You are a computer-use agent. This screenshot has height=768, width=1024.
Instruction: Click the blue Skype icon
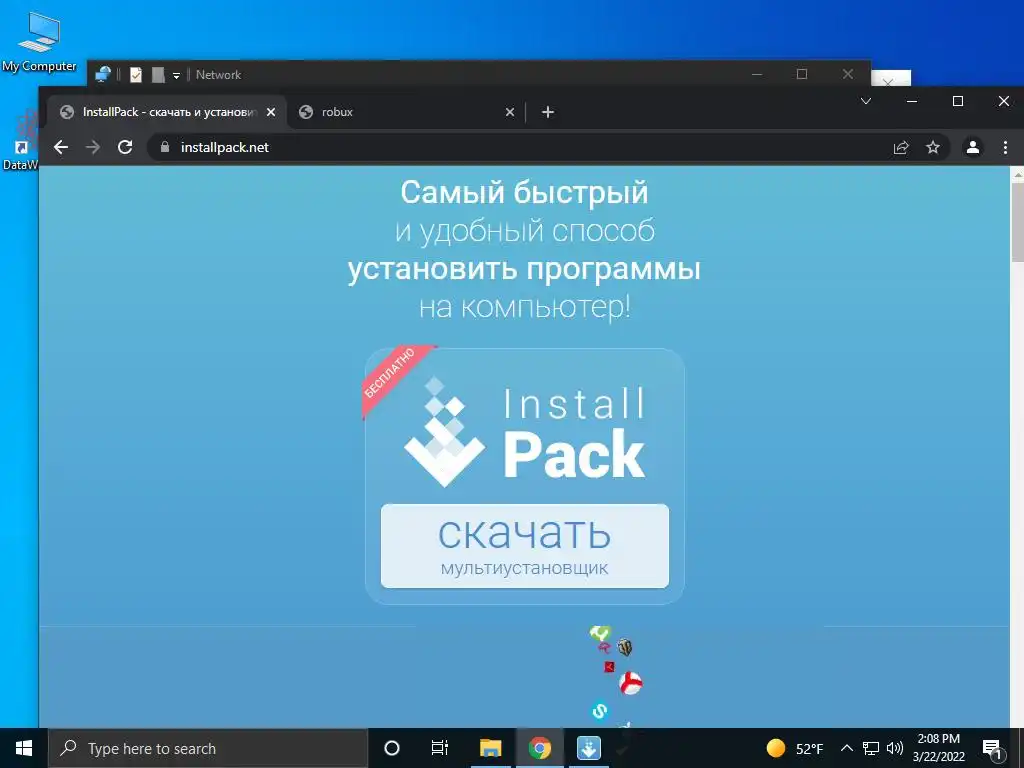point(600,711)
